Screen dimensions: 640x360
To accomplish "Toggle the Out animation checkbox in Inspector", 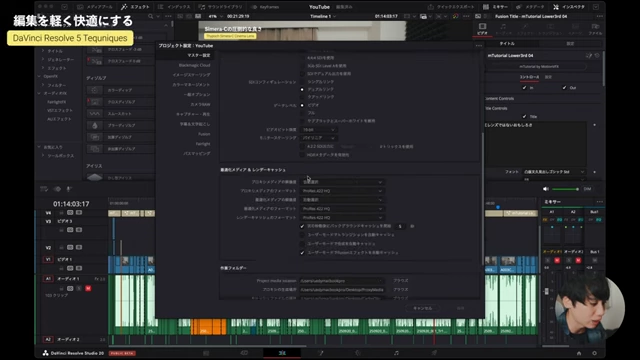I will click(x=564, y=88).
